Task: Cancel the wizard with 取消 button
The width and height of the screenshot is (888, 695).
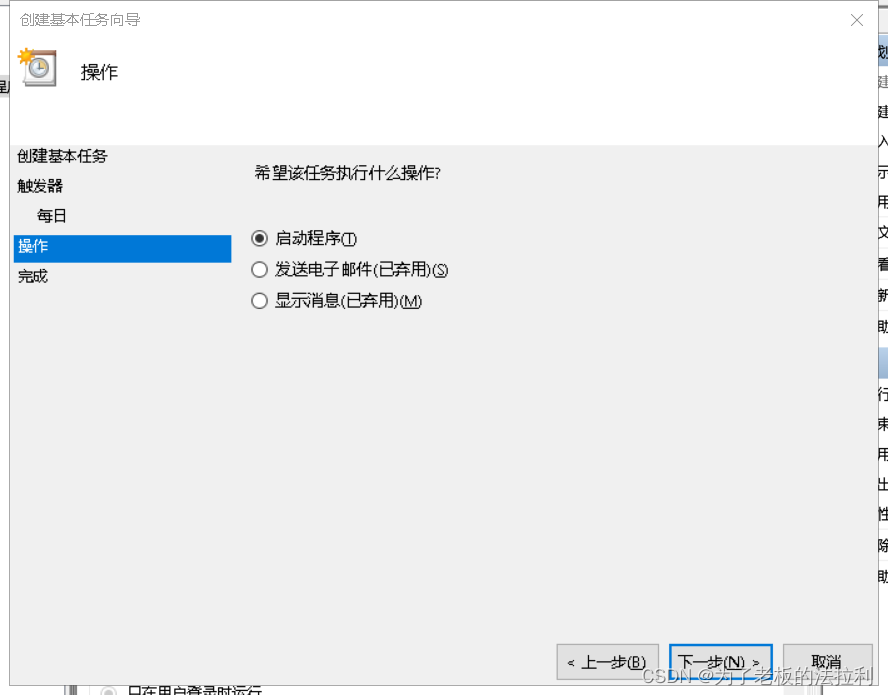Action: coord(827,662)
